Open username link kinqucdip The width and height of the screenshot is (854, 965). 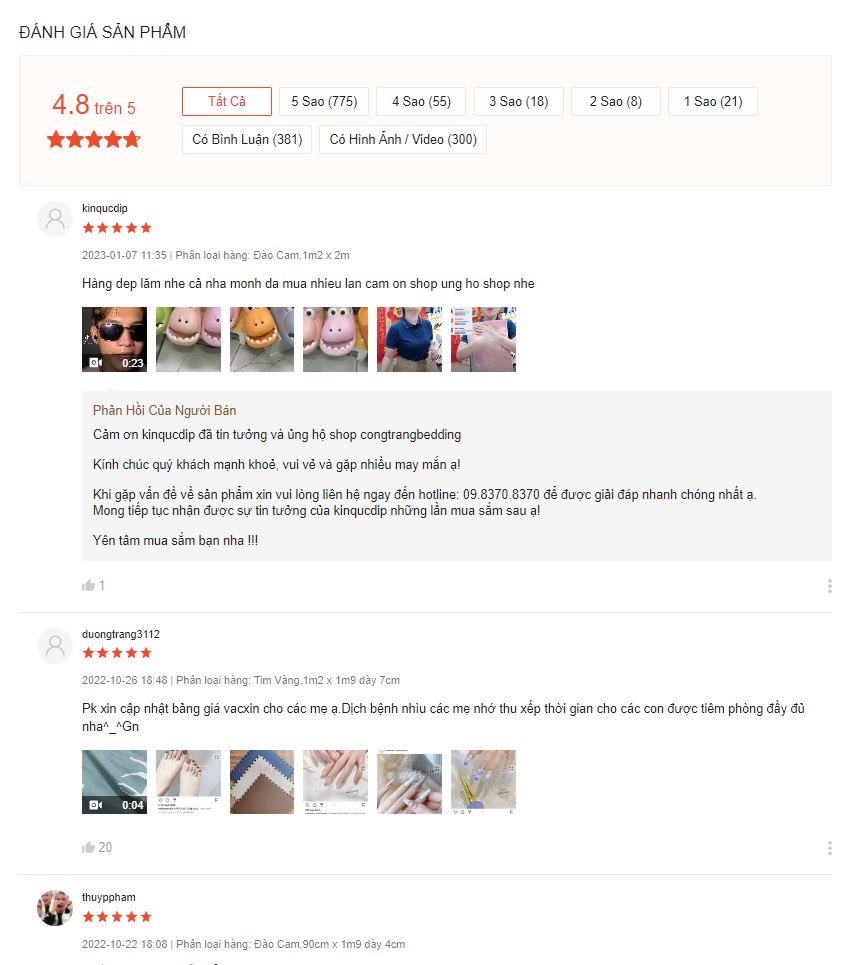click(105, 208)
